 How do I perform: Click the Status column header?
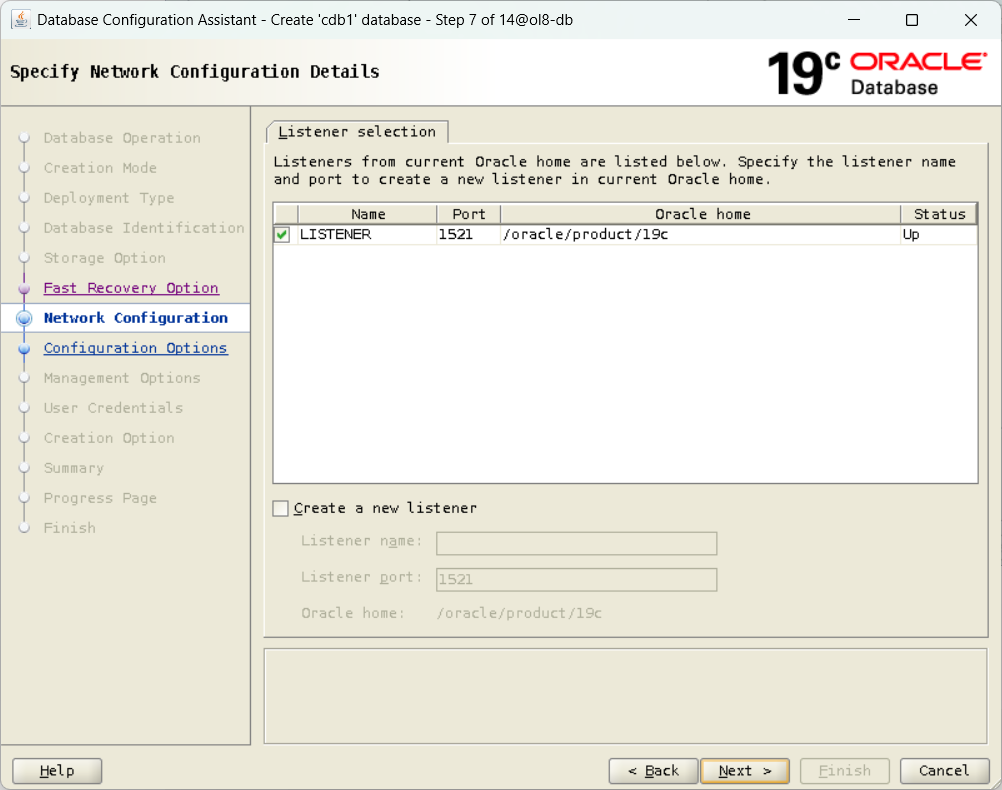click(939, 214)
